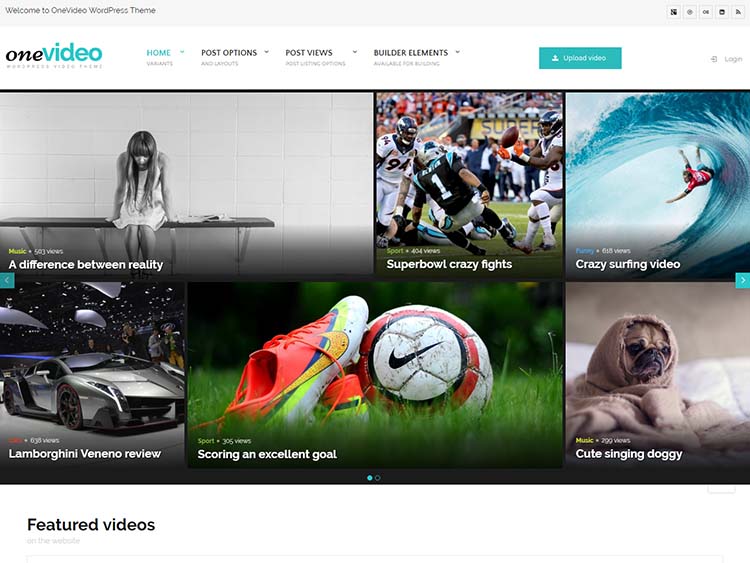Open 'Scoring an excellent goal' title
The width and height of the screenshot is (750, 563).
(x=267, y=454)
